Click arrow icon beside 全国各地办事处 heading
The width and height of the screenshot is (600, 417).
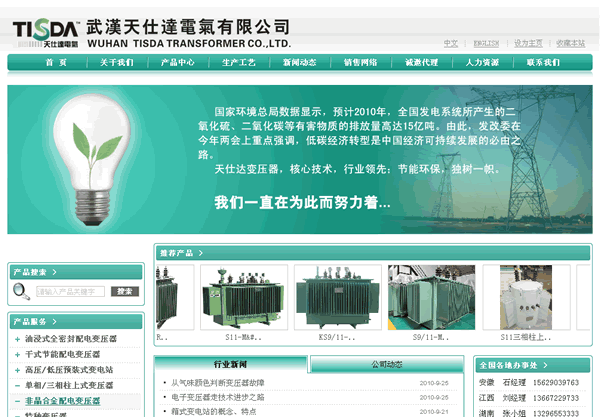[545, 365]
